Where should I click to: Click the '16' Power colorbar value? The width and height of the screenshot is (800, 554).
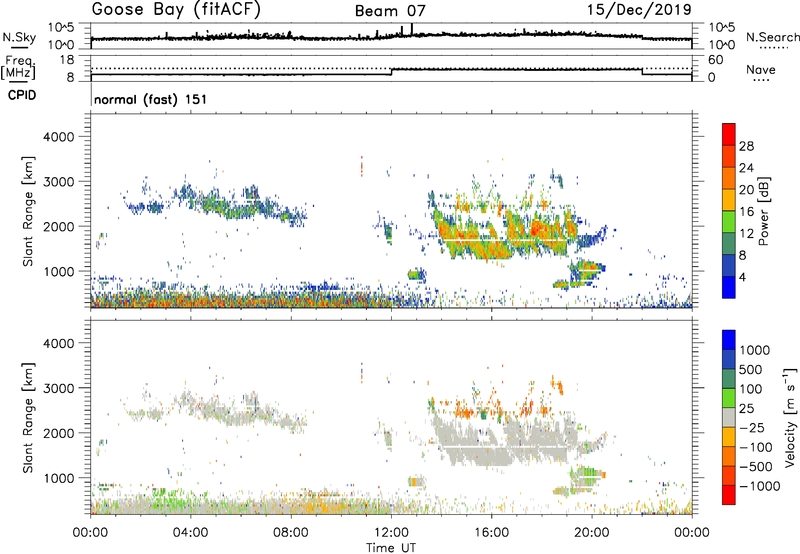[x=746, y=212]
